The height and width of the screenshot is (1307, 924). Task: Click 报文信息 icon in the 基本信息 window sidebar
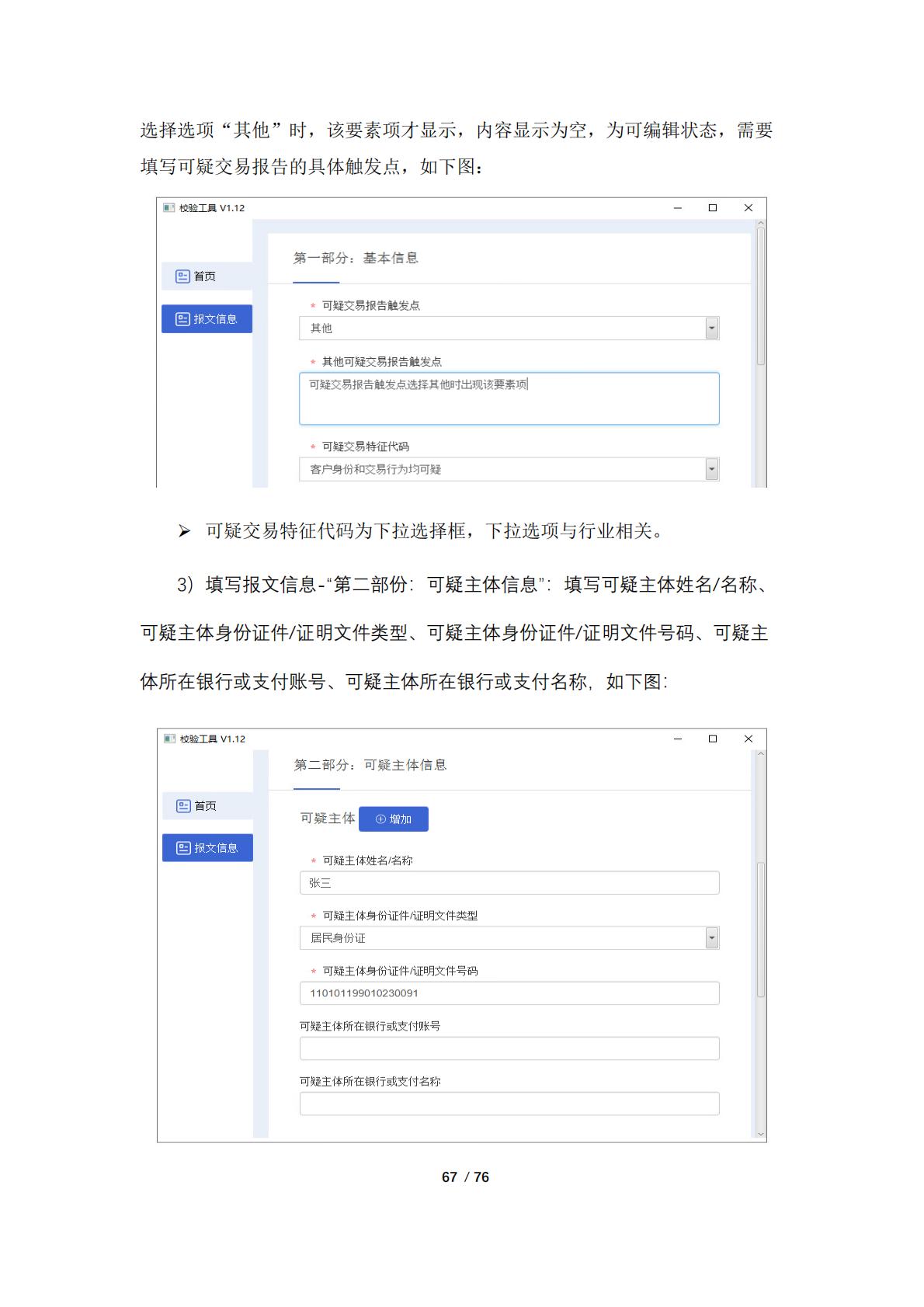(182, 319)
